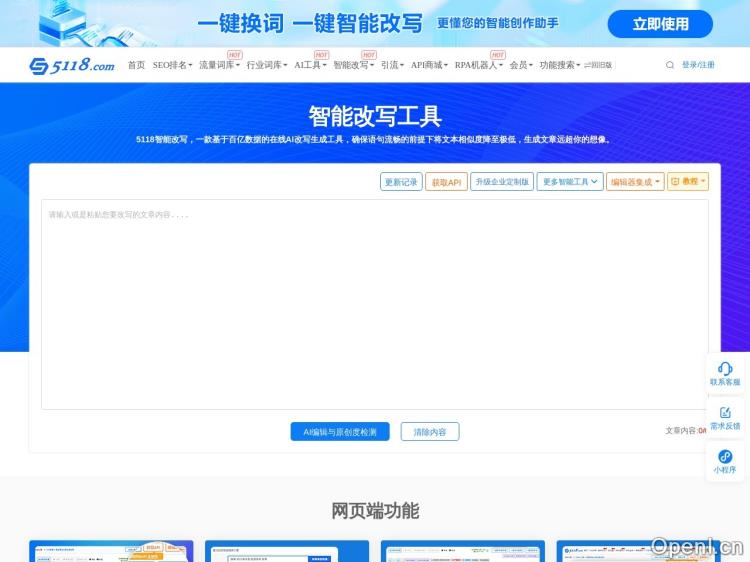Open the first 网页端功能 thumbnail

point(110,551)
